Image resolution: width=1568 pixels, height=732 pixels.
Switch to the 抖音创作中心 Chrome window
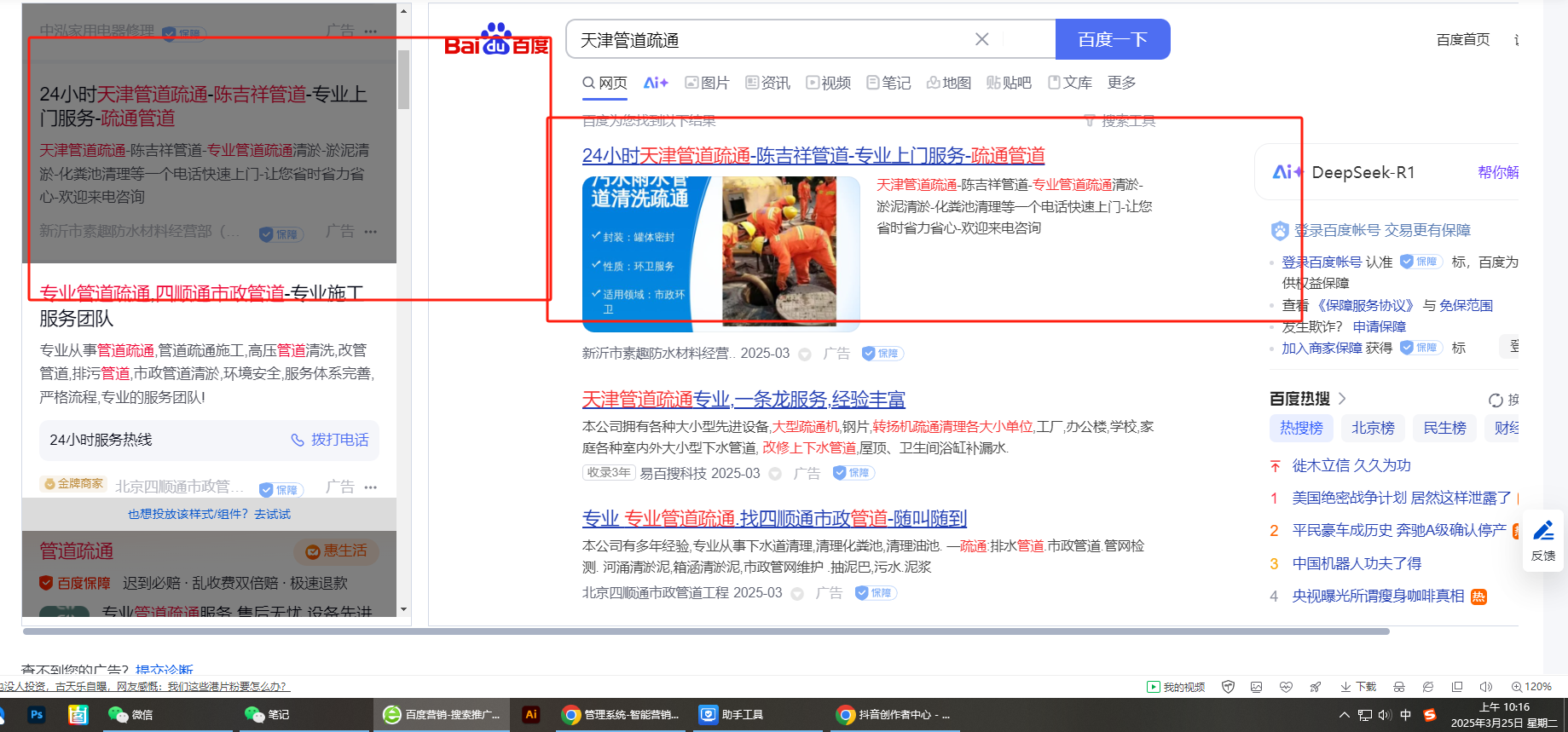click(894, 715)
